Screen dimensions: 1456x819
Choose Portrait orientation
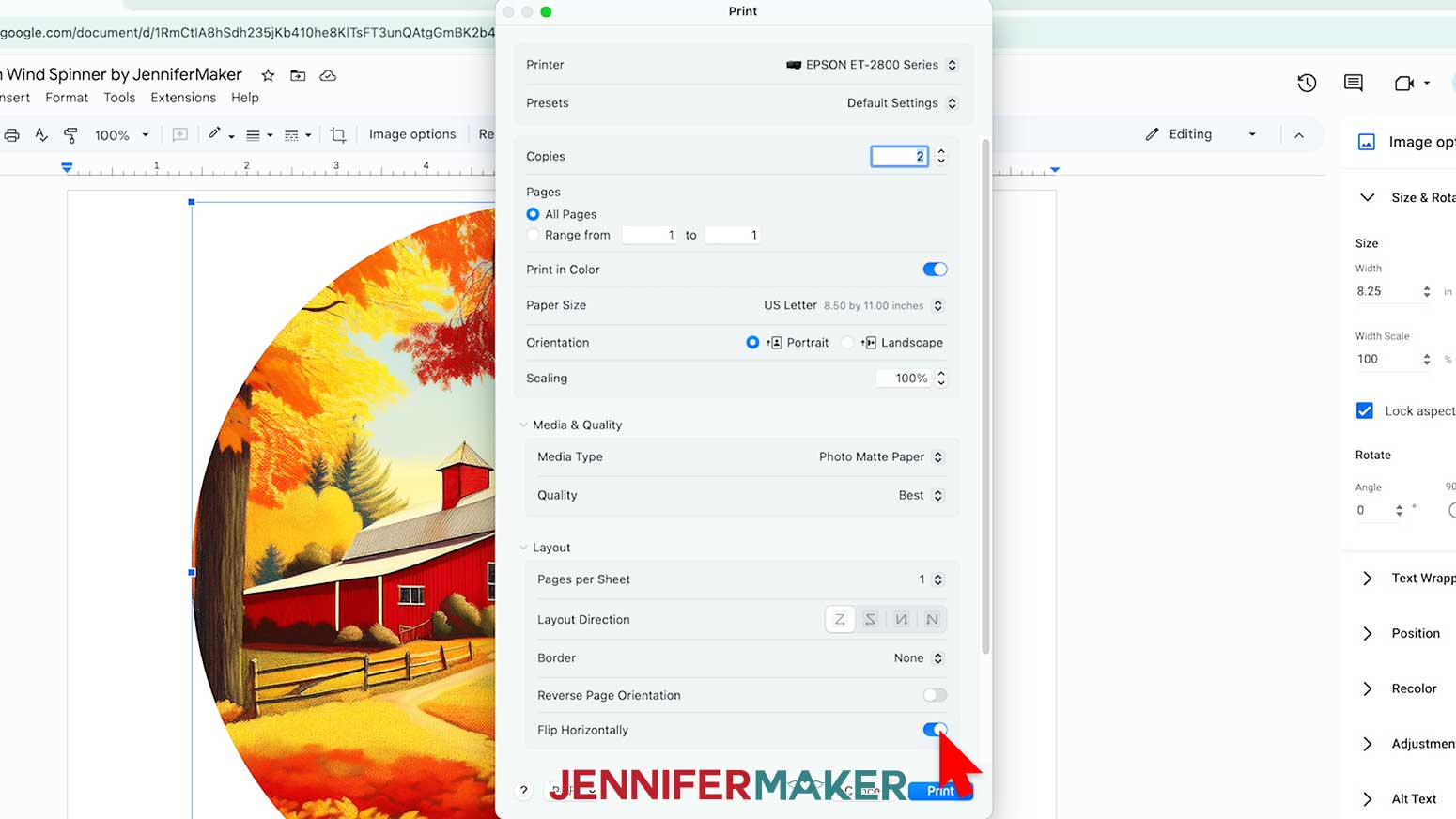(x=752, y=343)
